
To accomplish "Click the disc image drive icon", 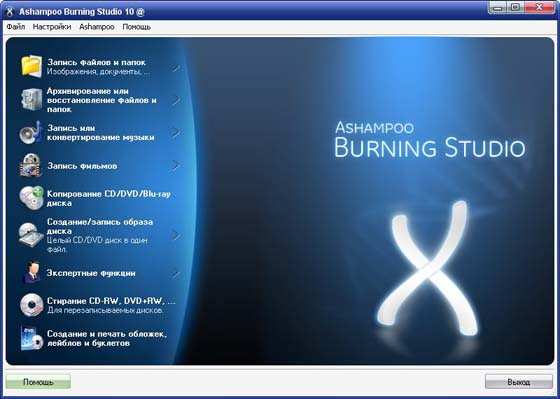I will pyautogui.click(x=31, y=235).
